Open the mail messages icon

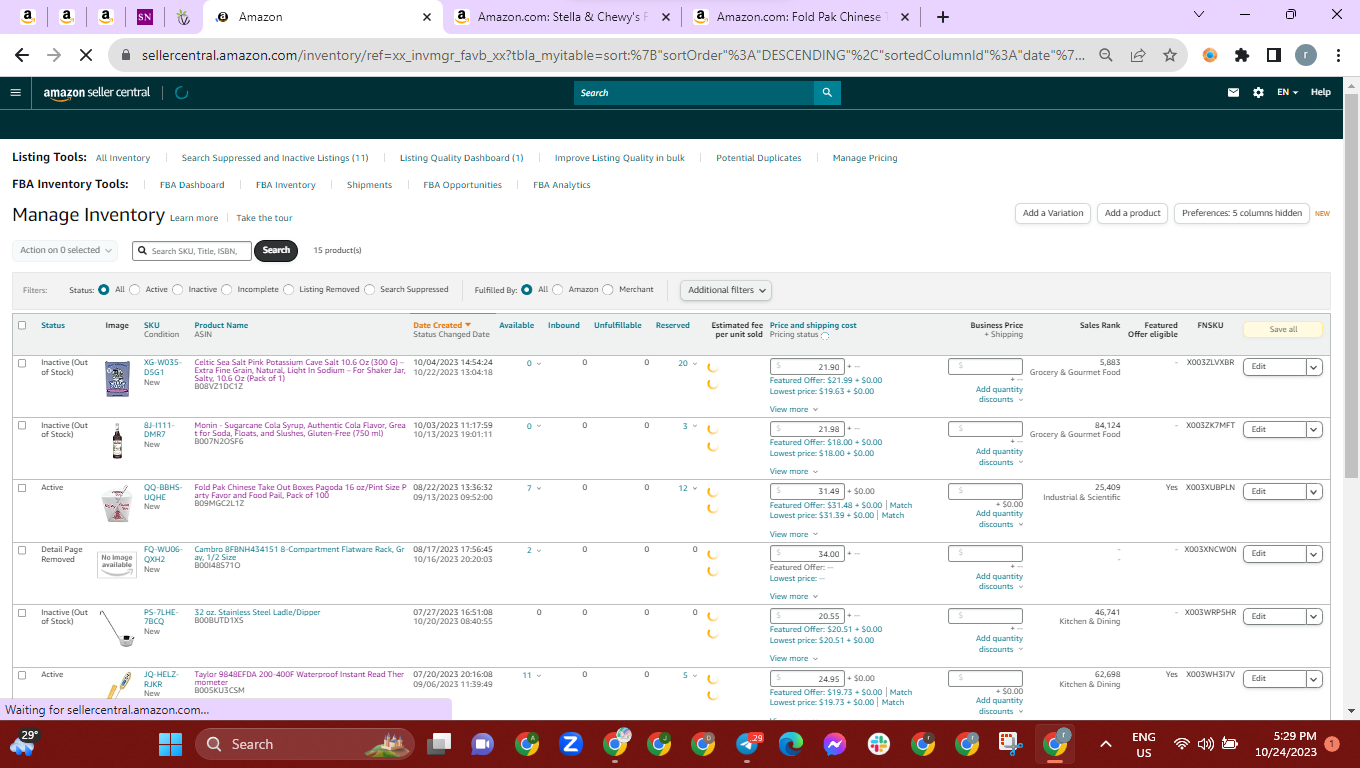1234,92
